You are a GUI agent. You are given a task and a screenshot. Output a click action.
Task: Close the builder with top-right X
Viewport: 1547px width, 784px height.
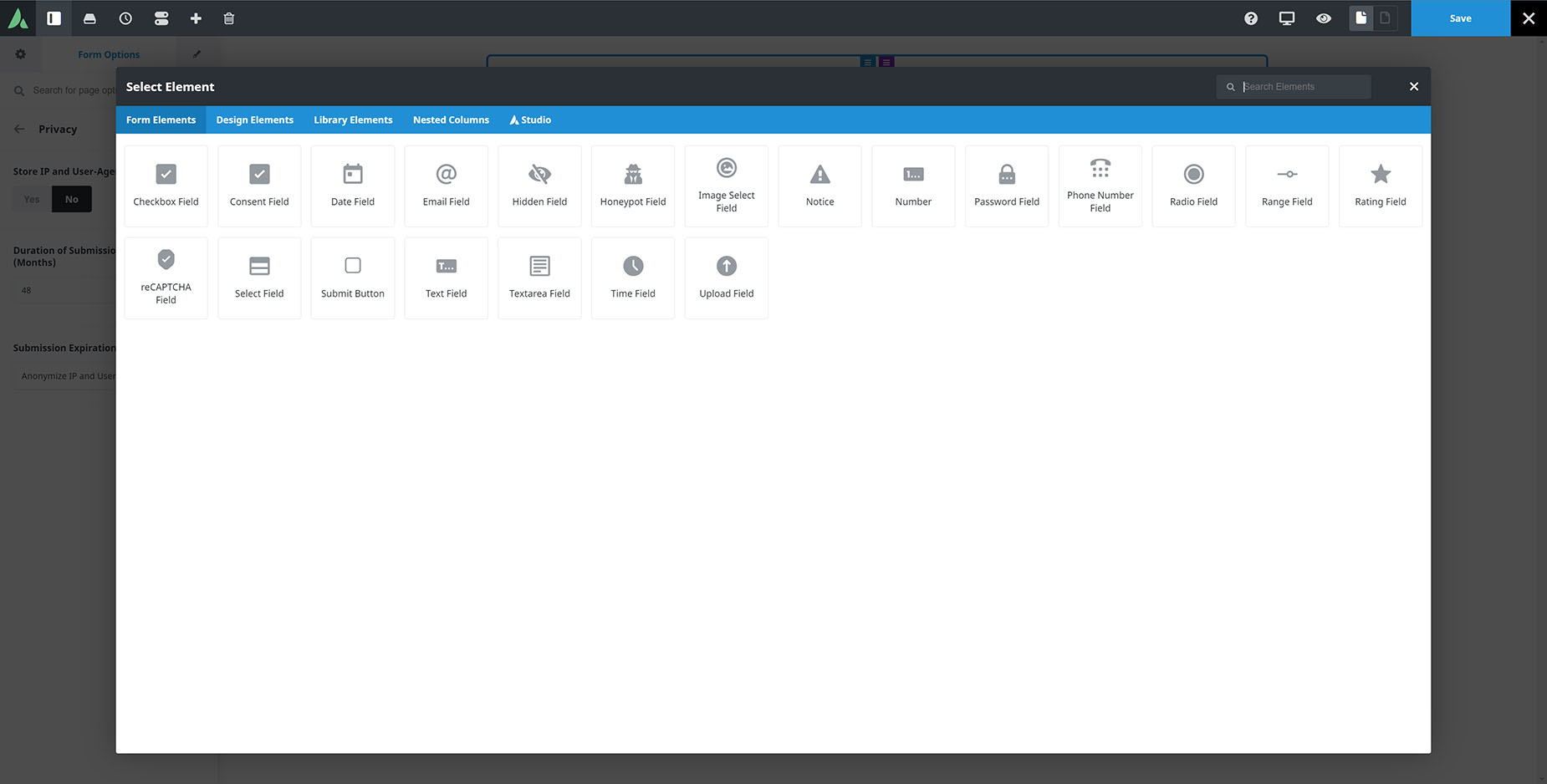1529,18
